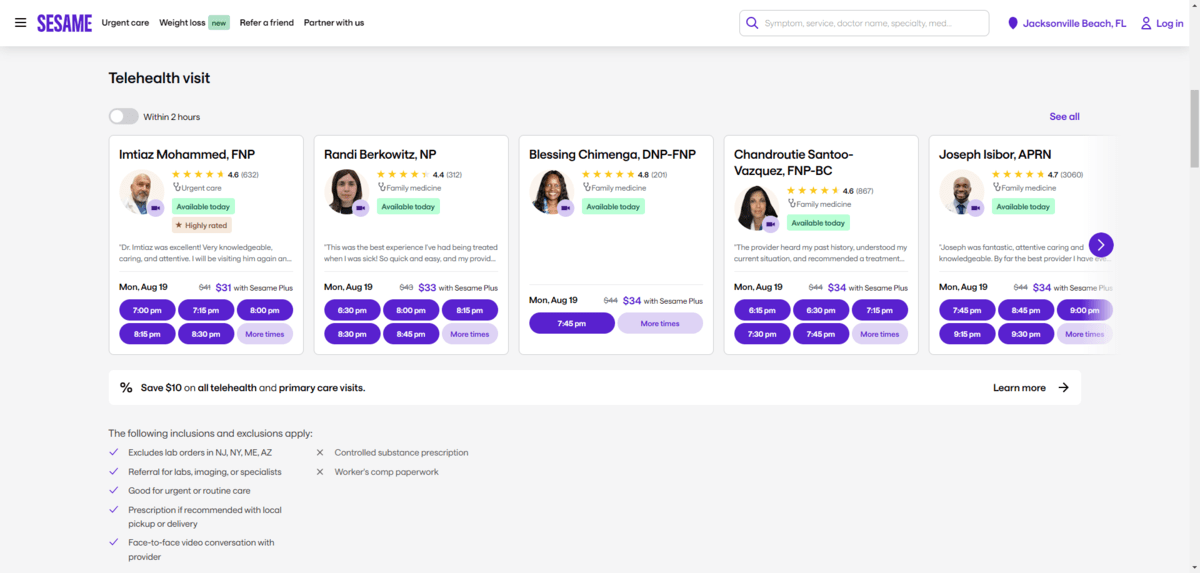Open the hamburger navigation menu

coord(20,23)
